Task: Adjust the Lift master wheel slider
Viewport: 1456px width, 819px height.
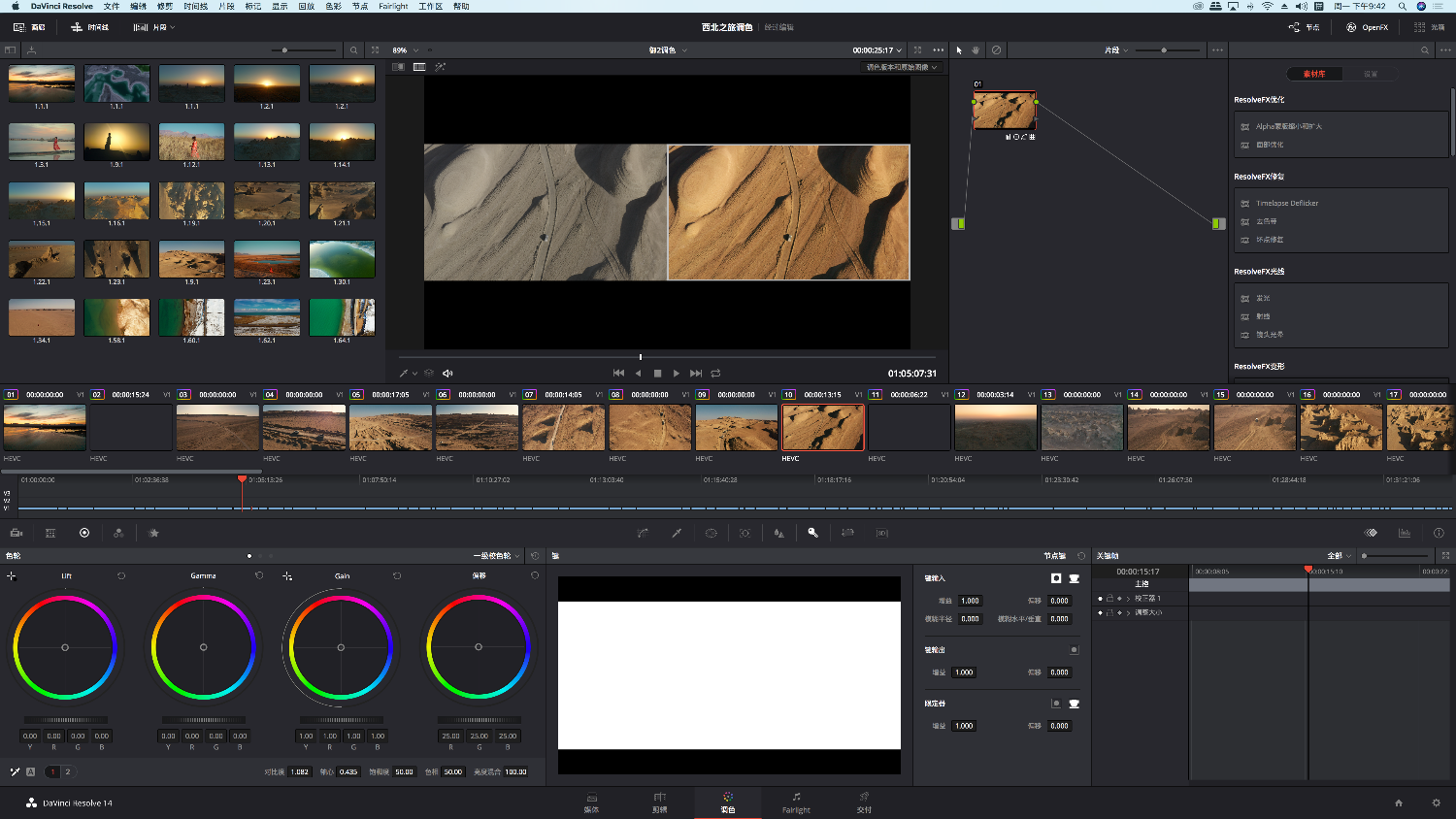Action: coord(65,720)
